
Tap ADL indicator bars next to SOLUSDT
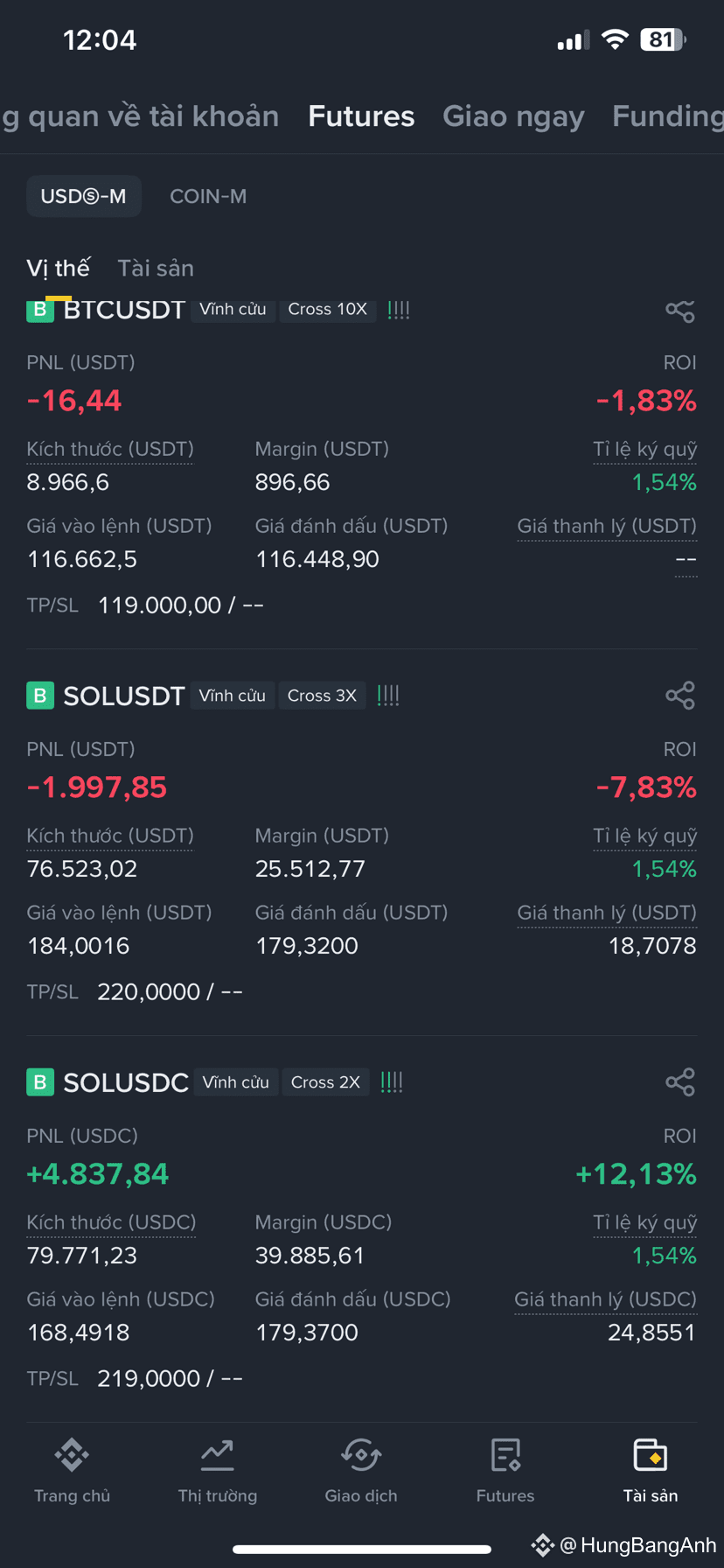[x=388, y=696]
